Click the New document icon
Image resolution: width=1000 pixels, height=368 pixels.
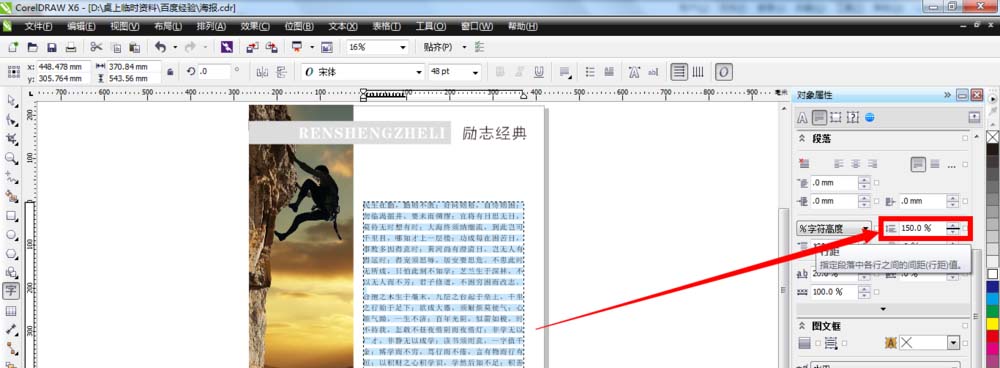[13, 48]
